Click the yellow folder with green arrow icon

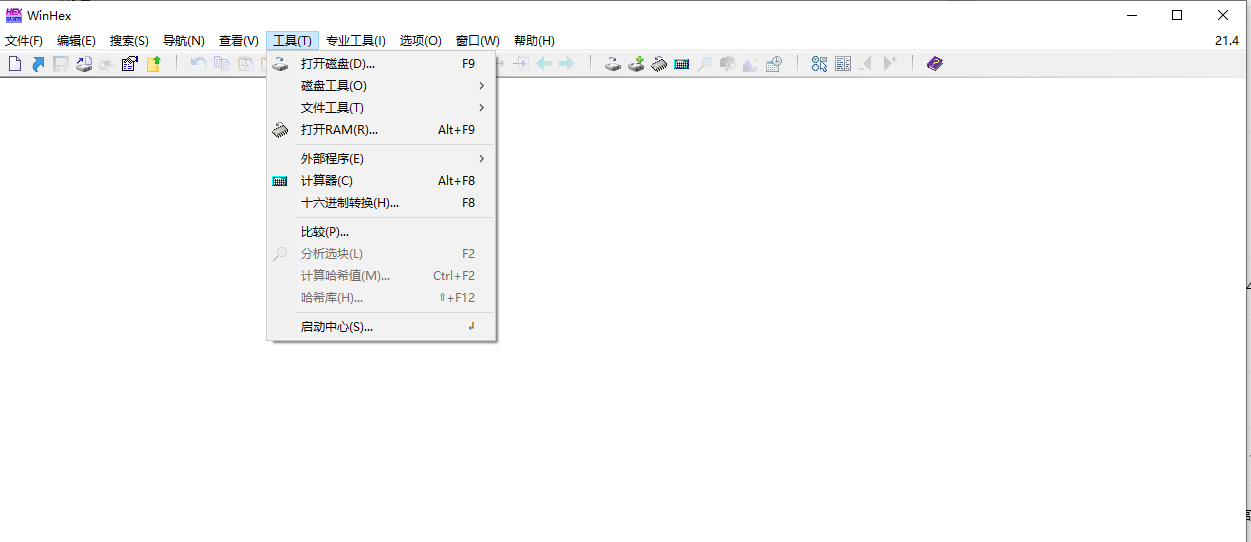154,64
